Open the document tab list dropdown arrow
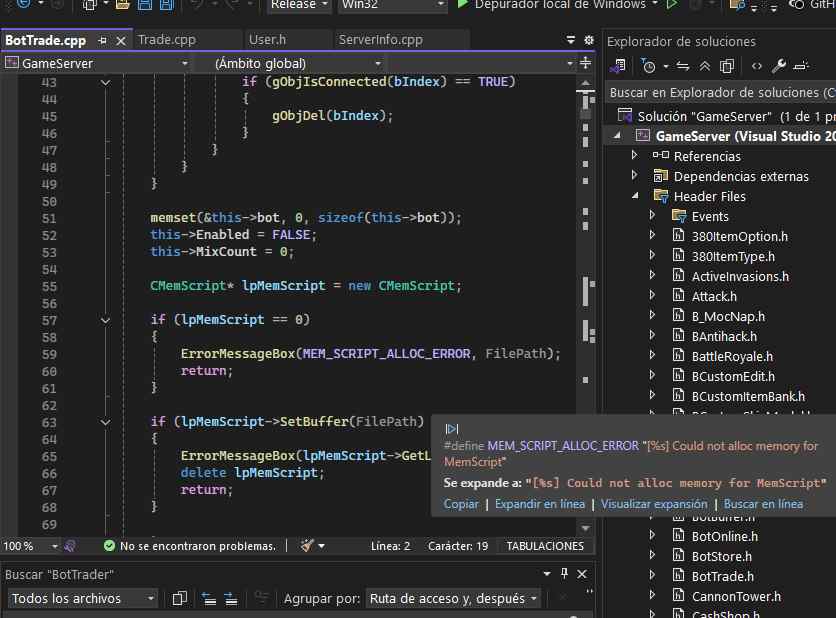The height and width of the screenshot is (618, 836). point(571,40)
